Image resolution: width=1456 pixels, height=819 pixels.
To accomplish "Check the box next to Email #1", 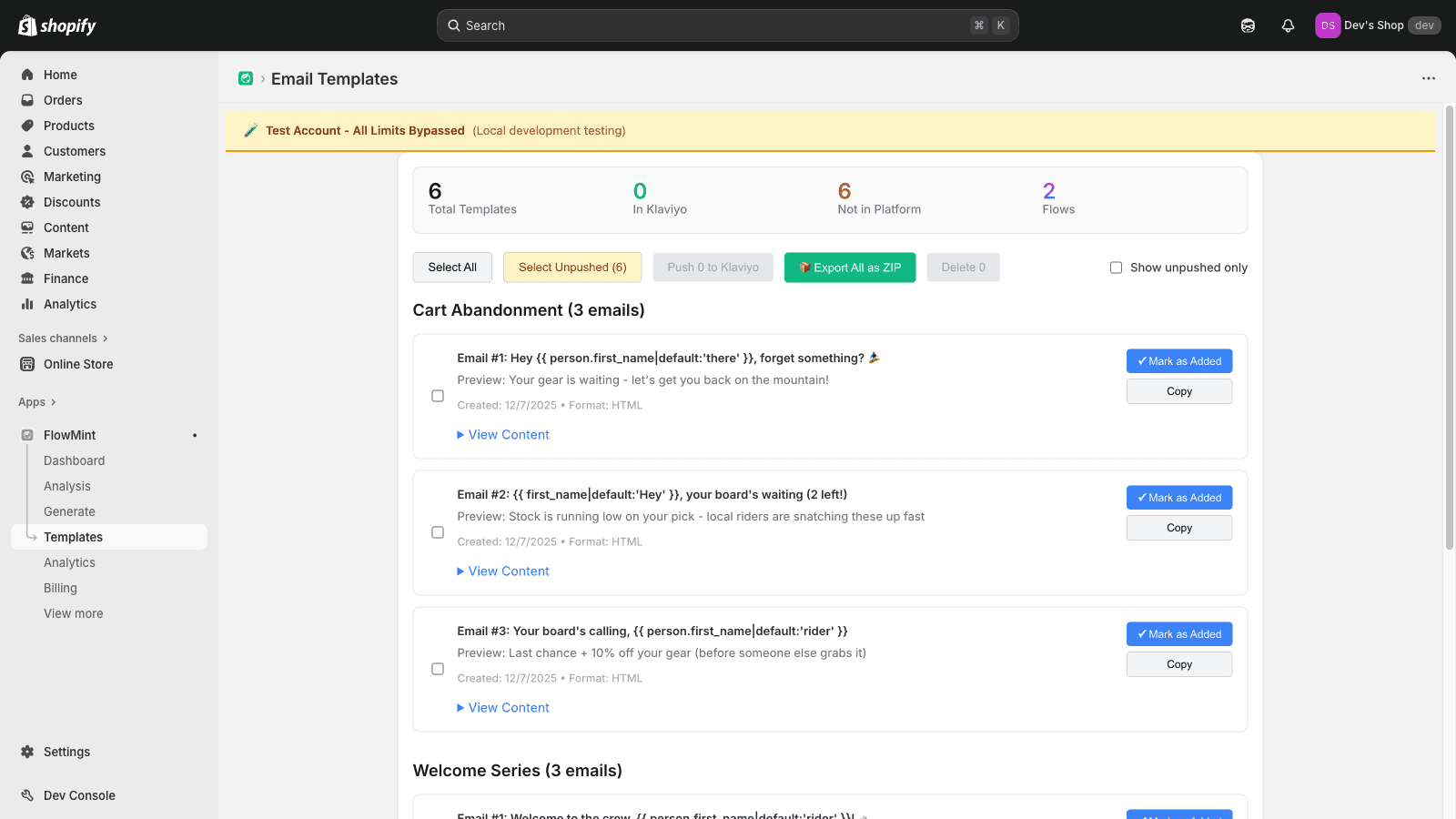I will click(438, 396).
